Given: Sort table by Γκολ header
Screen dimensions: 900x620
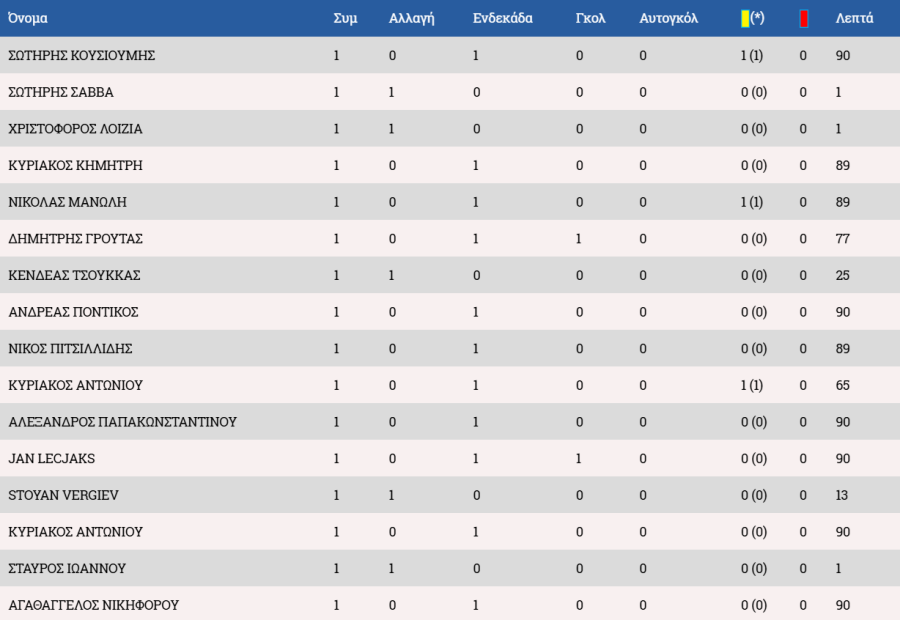Looking at the screenshot, I should [x=590, y=18].
